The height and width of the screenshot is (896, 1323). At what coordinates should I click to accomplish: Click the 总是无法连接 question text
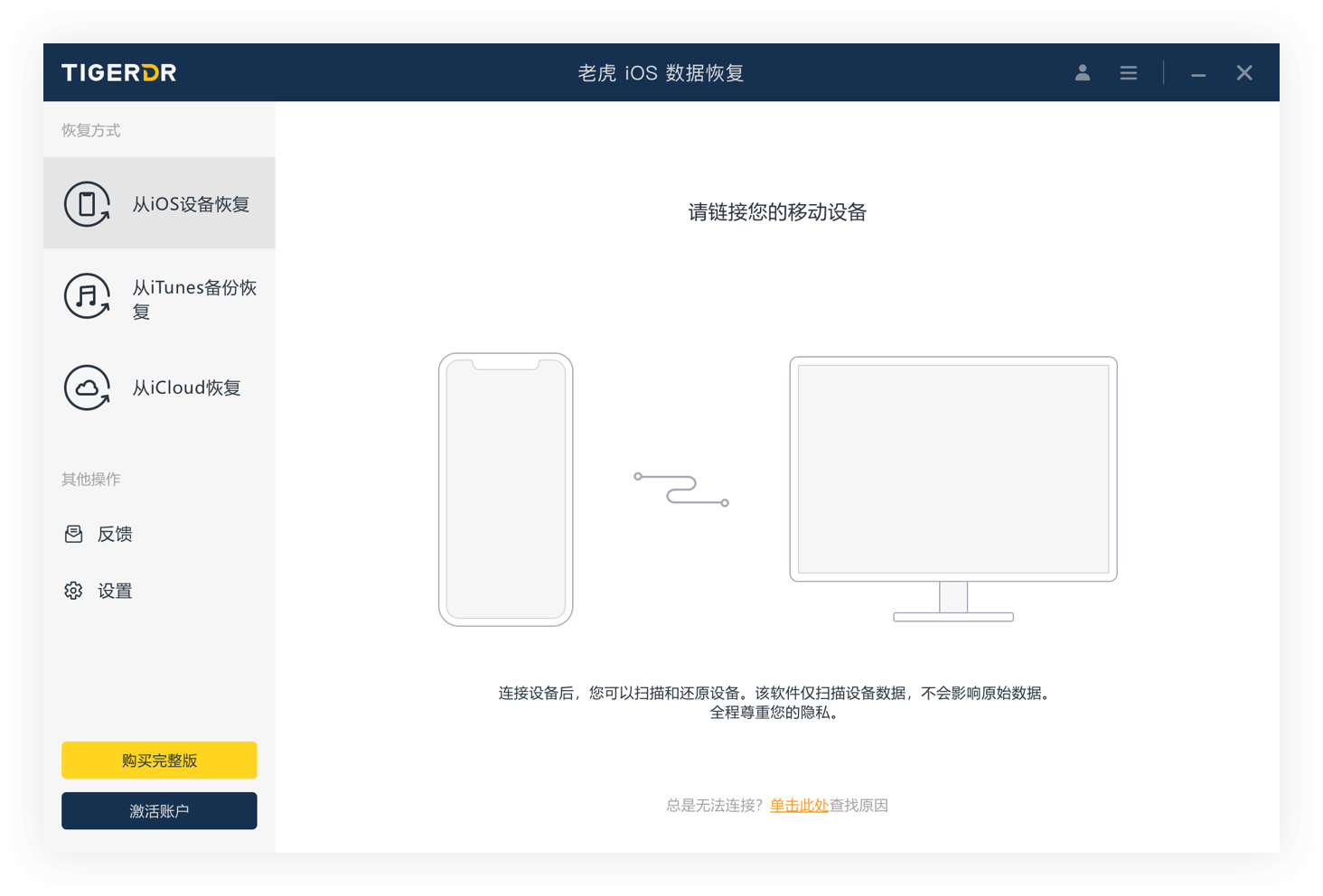pyautogui.click(x=715, y=806)
